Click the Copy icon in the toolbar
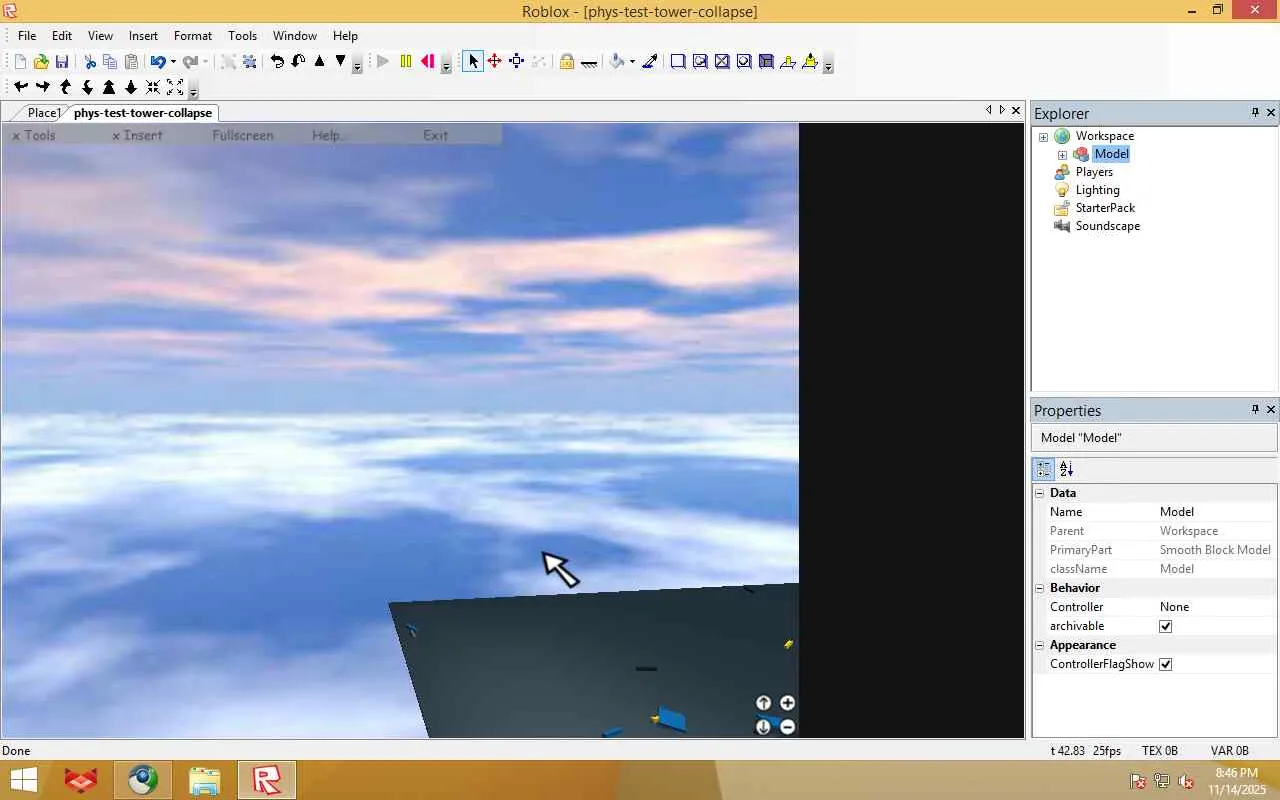This screenshot has height=800, width=1280. click(x=110, y=62)
